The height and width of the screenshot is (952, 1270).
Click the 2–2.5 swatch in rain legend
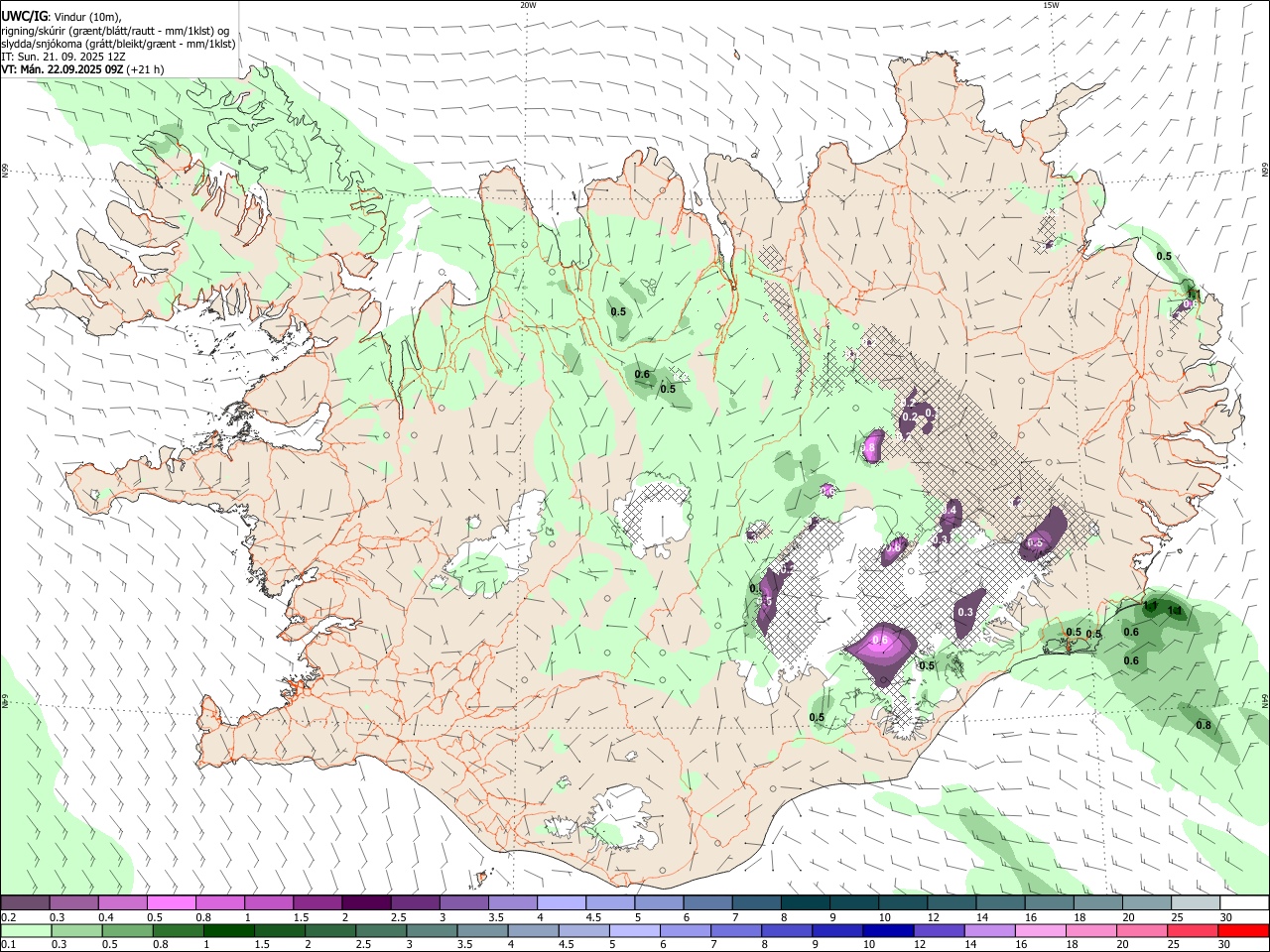pyautogui.click(x=330, y=930)
